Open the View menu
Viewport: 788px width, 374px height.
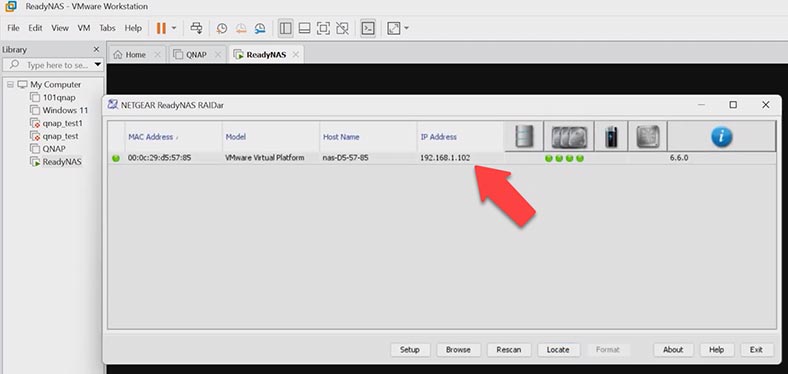[x=60, y=28]
